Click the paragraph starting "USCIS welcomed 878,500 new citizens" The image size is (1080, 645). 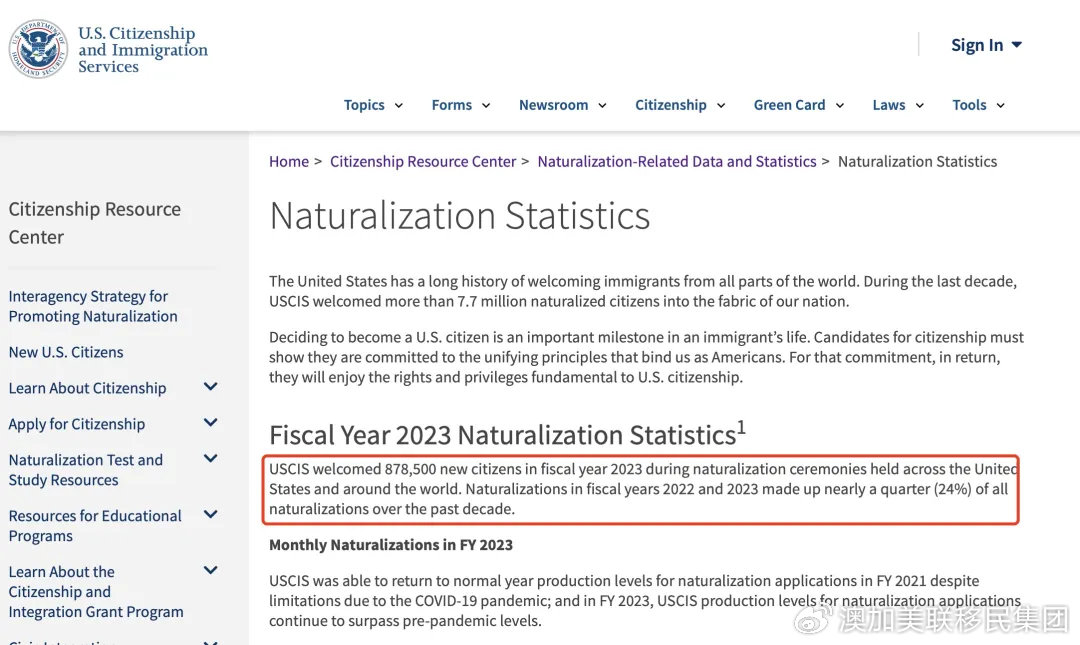(x=643, y=489)
